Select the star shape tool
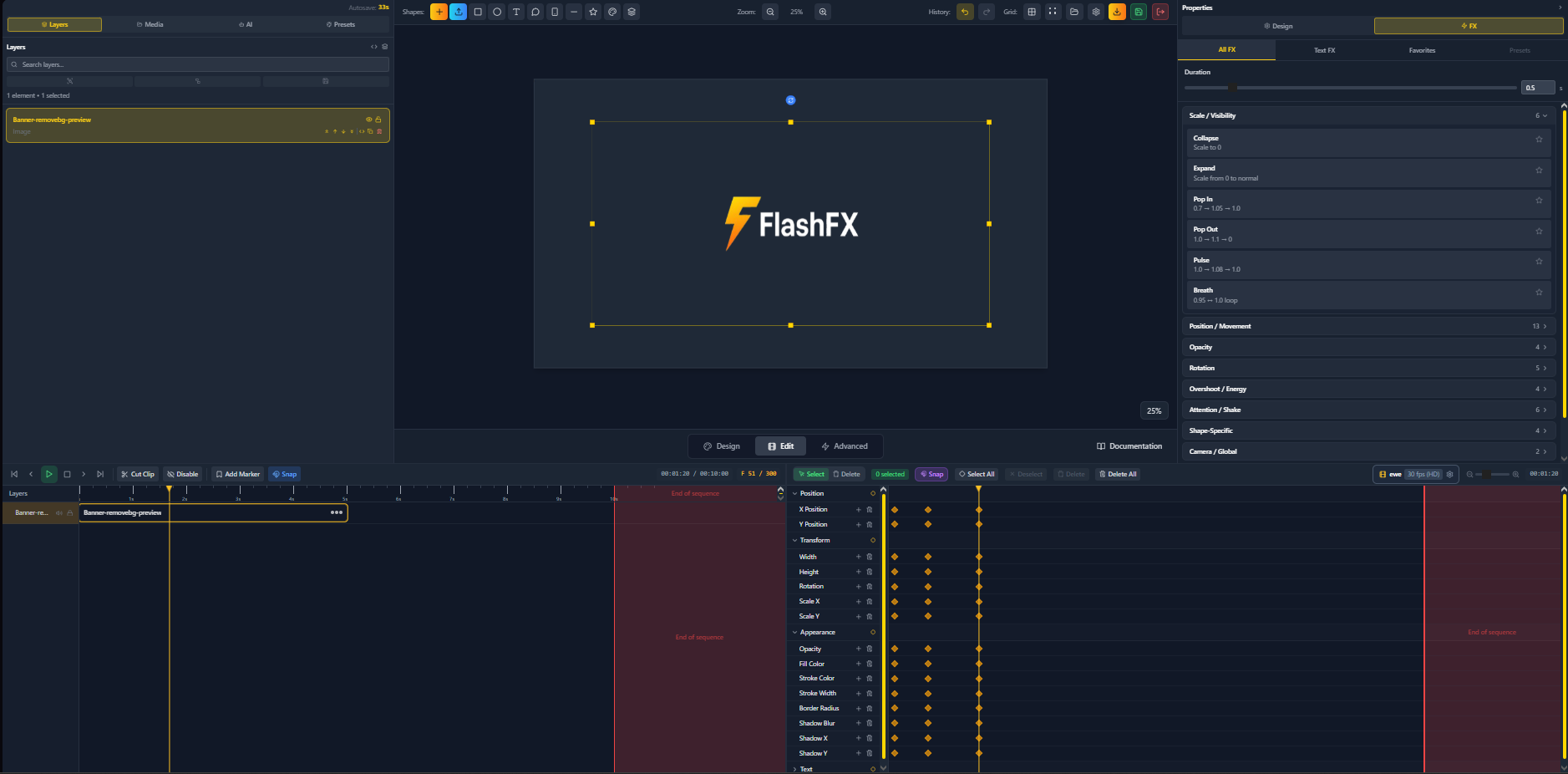 (593, 12)
